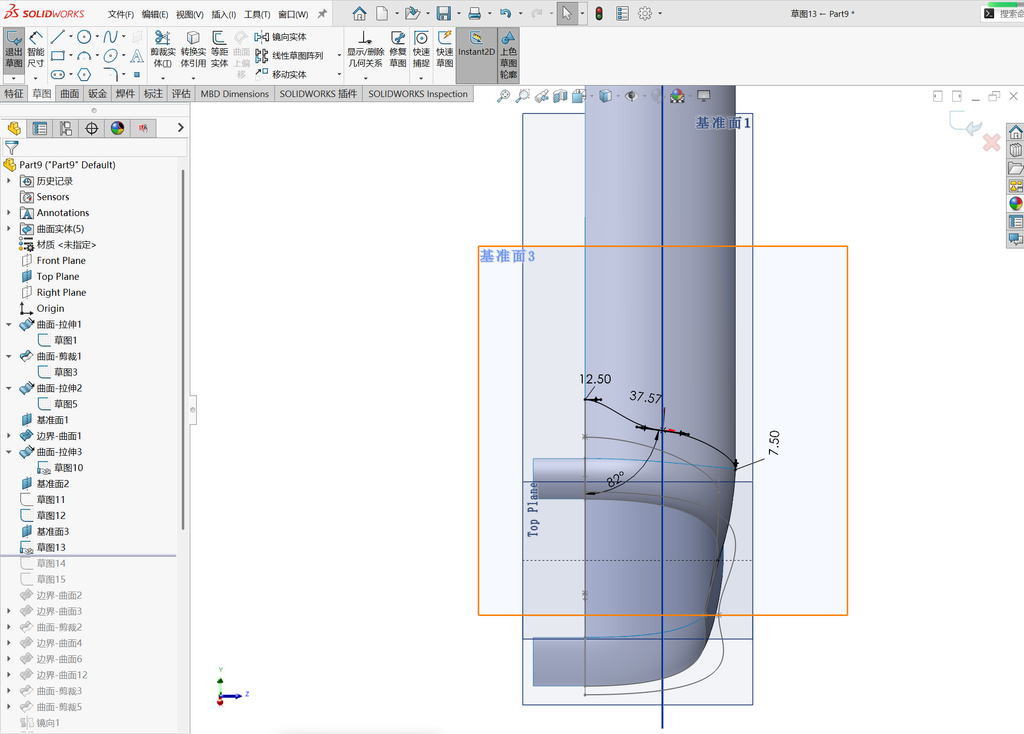Expand the Annotations tree node
Viewport: 1024px width, 734px height.
point(8,213)
